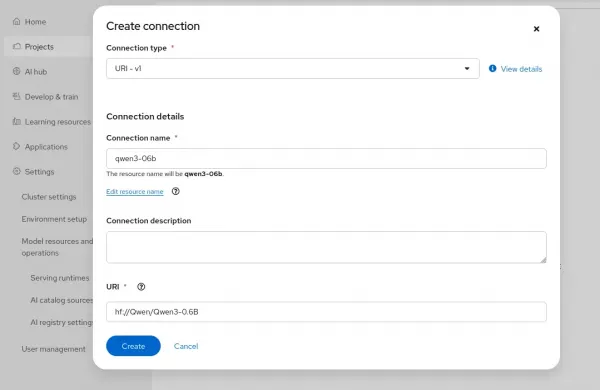
Task: Click the AI hub icon
Action: pos(16,71)
